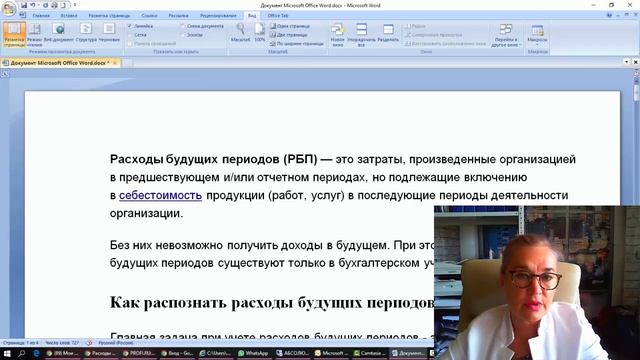
Task: Close the Word.docx document tab
Action: click(115, 63)
